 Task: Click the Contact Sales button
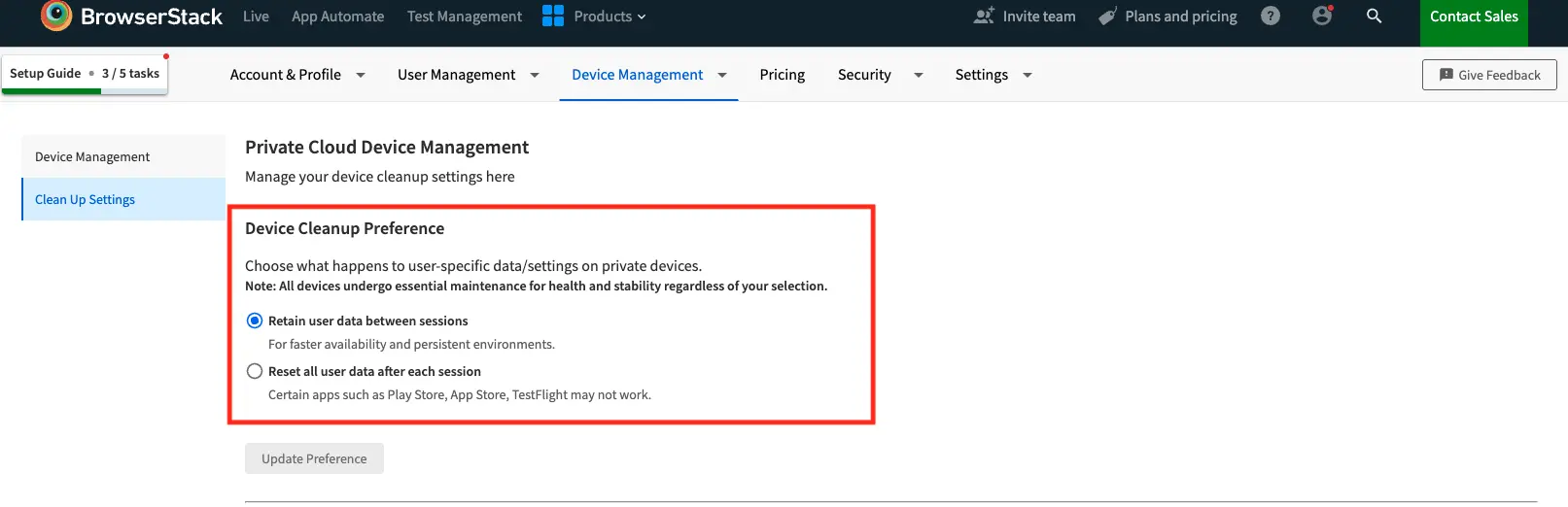click(x=1473, y=17)
